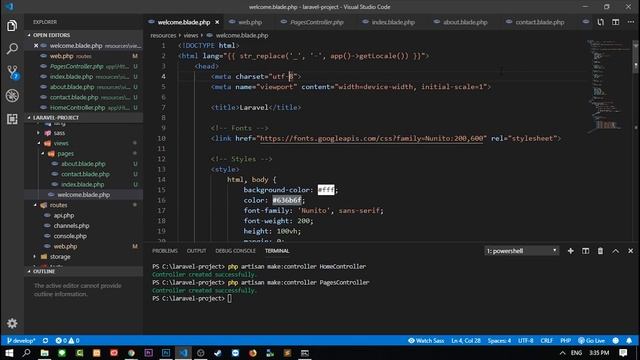The height and width of the screenshot is (360, 640).
Task: Click Ln 4, Col 28 in status bar
Action: (x=466, y=340)
